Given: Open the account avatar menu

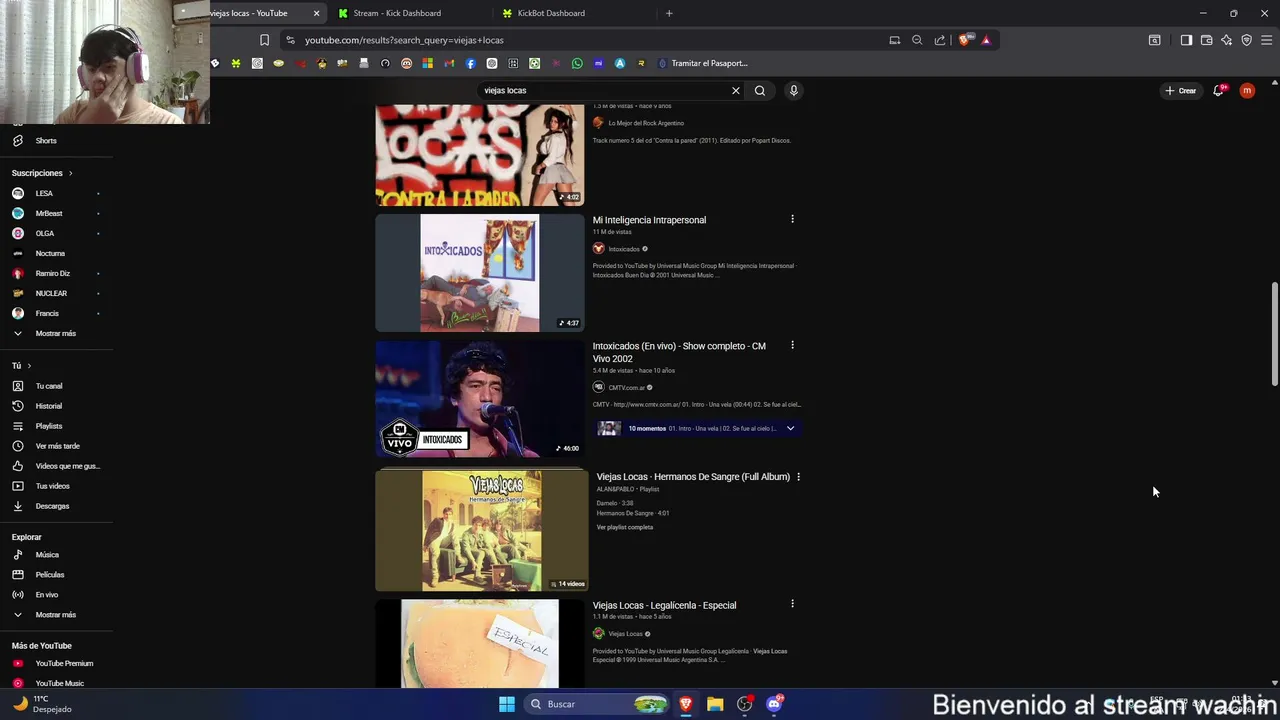Looking at the screenshot, I should point(1247,90).
